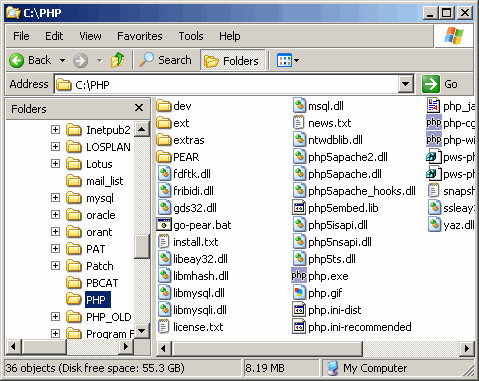The width and height of the screenshot is (479, 381).
Task: Click folder tree scroll up arrow
Action: (142, 129)
